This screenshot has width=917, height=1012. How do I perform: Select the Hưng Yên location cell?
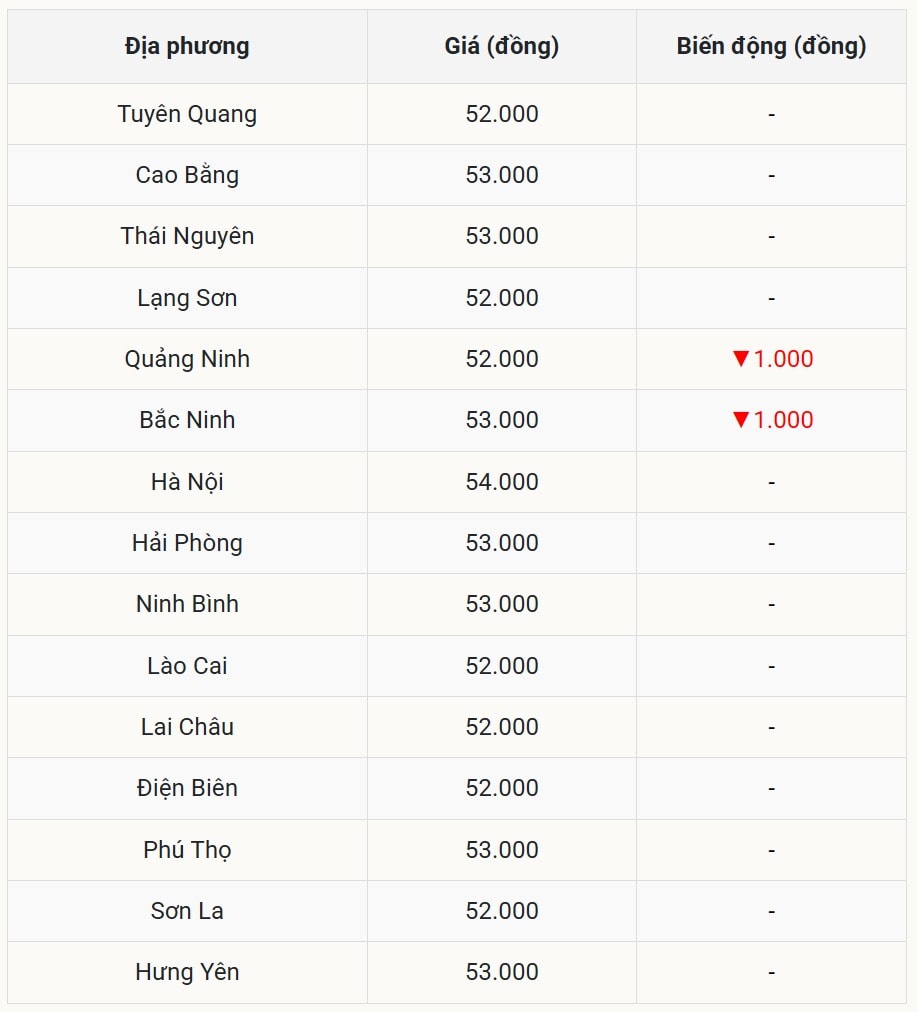tap(187, 972)
